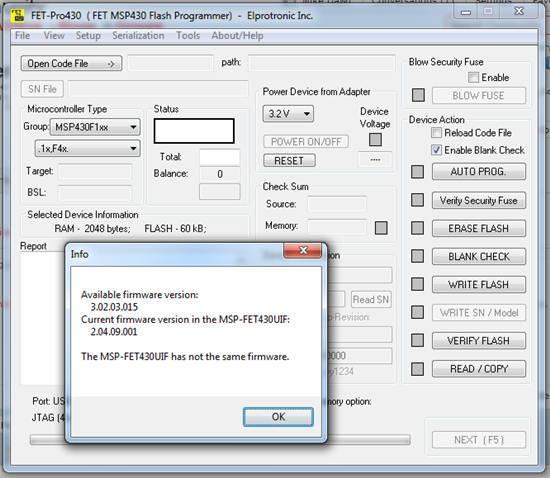This screenshot has height=478, width=550.
Task: Click the 'FLASH - 60 kB;' device info text
Action: coord(176,229)
